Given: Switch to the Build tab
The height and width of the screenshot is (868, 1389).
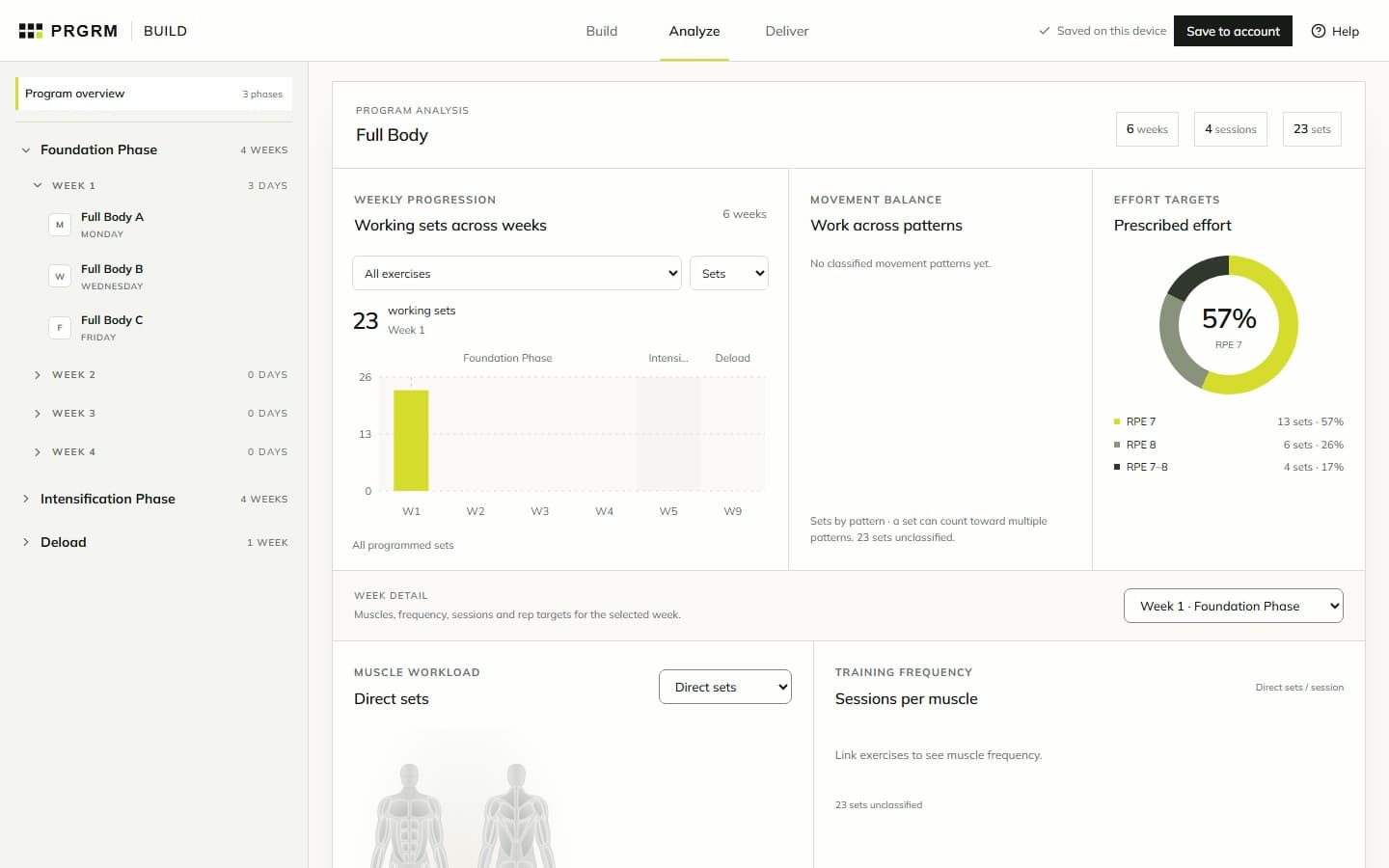Looking at the screenshot, I should coord(602,31).
